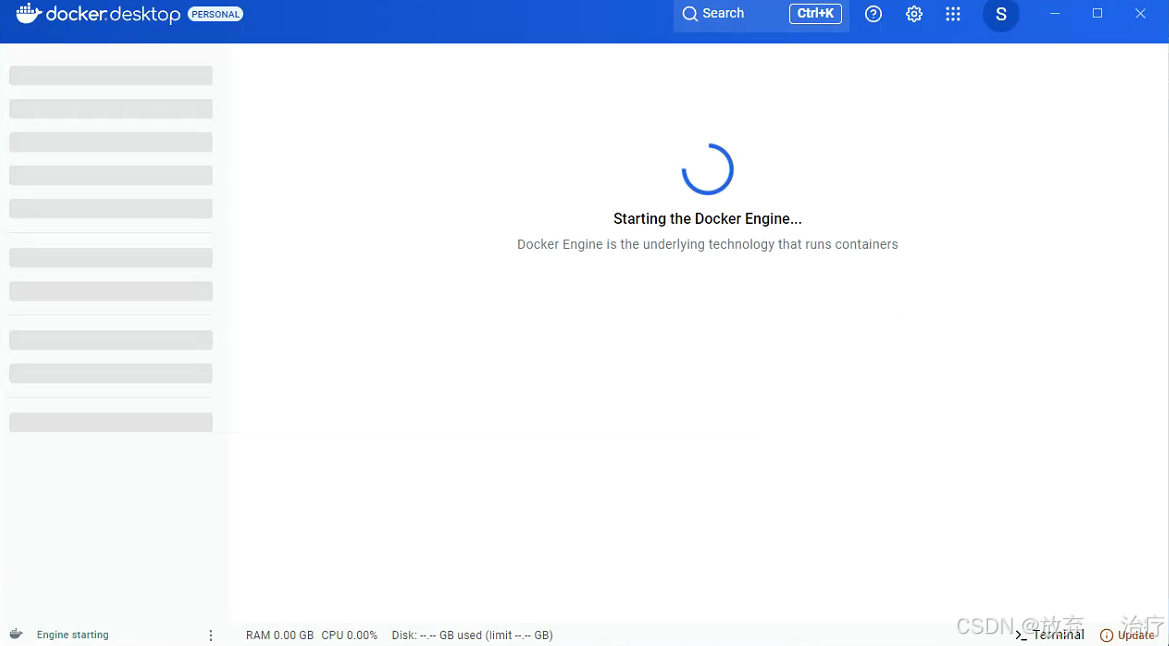The width and height of the screenshot is (1169, 646).
Task: Open the Terminal from the status bar
Action: point(1050,635)
